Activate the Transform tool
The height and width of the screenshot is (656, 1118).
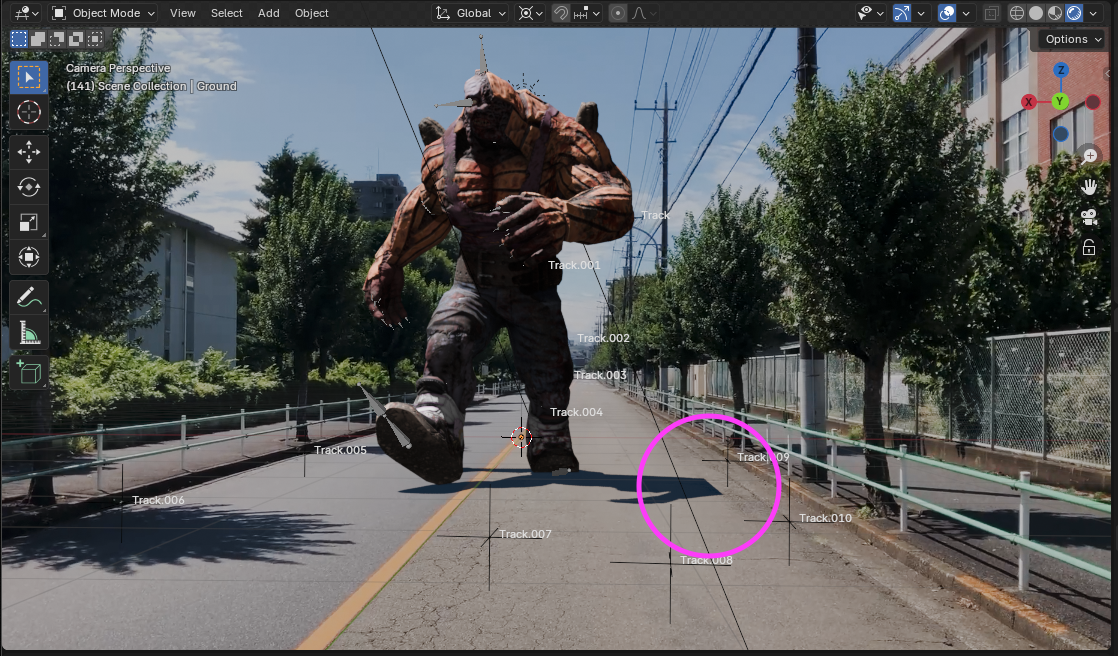[x=29, y=257]
